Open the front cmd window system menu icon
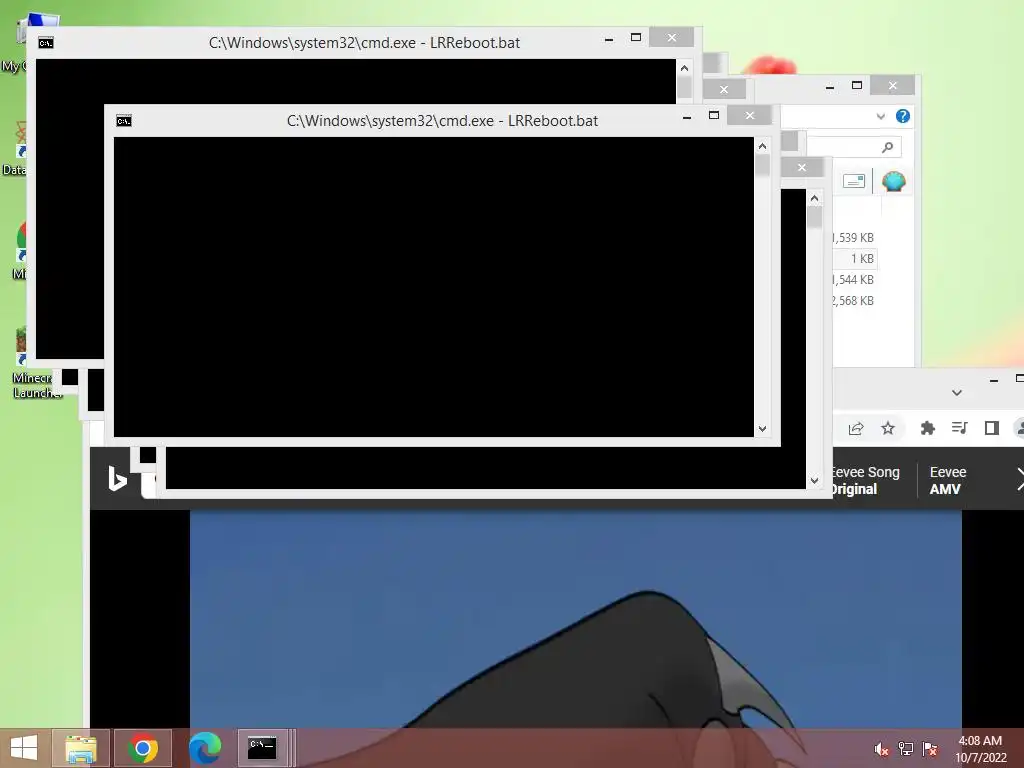1024x768 pixels. coord(124,121)
